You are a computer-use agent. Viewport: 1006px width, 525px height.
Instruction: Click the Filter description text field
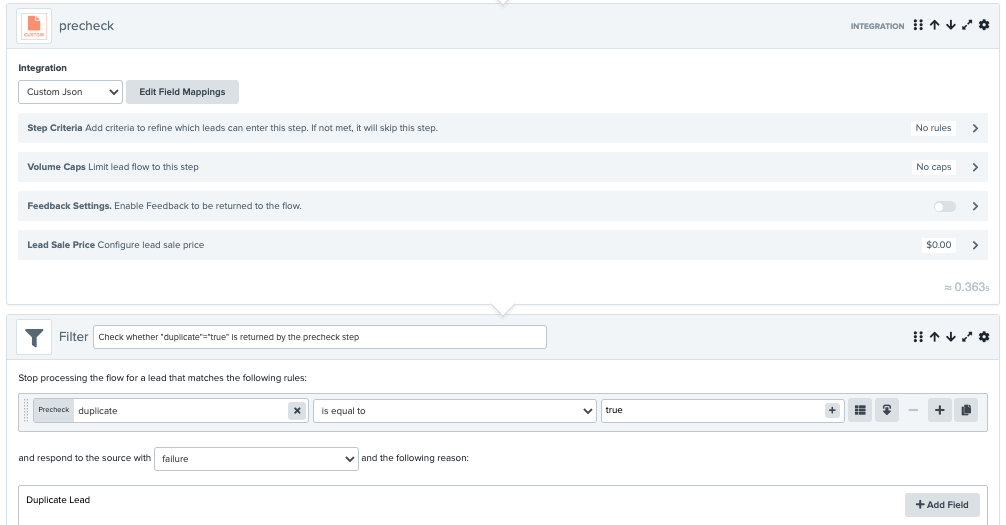tap(320, 337)
